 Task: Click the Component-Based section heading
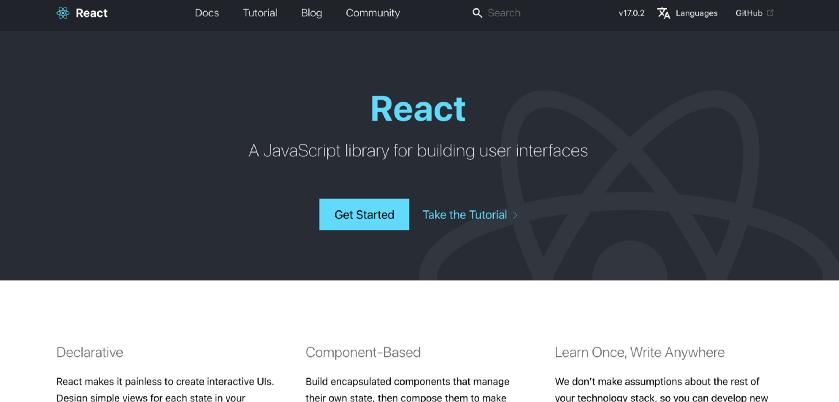[363, 352]
